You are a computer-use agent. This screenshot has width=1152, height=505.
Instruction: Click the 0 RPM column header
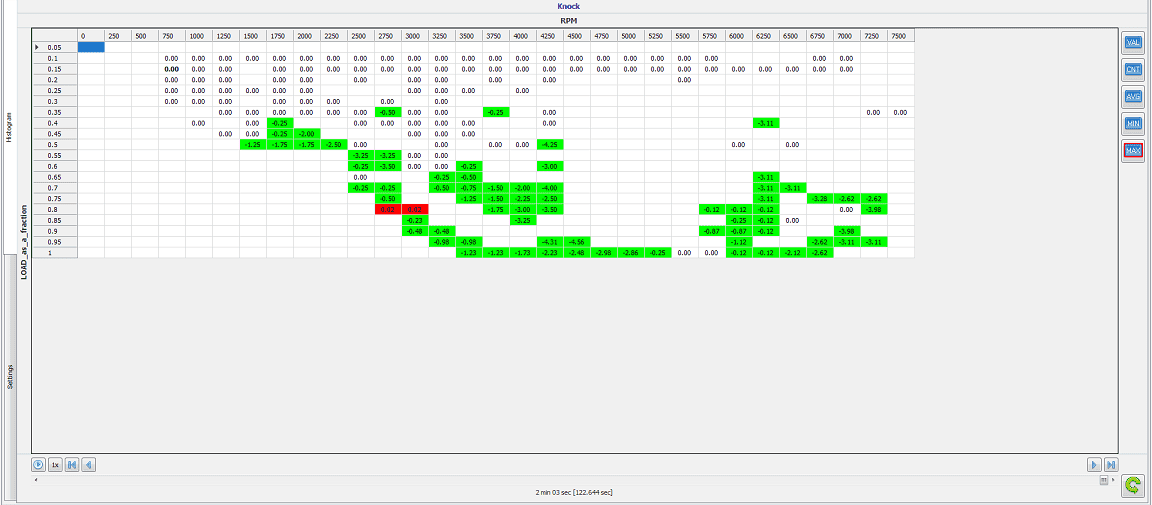point(91,35)
